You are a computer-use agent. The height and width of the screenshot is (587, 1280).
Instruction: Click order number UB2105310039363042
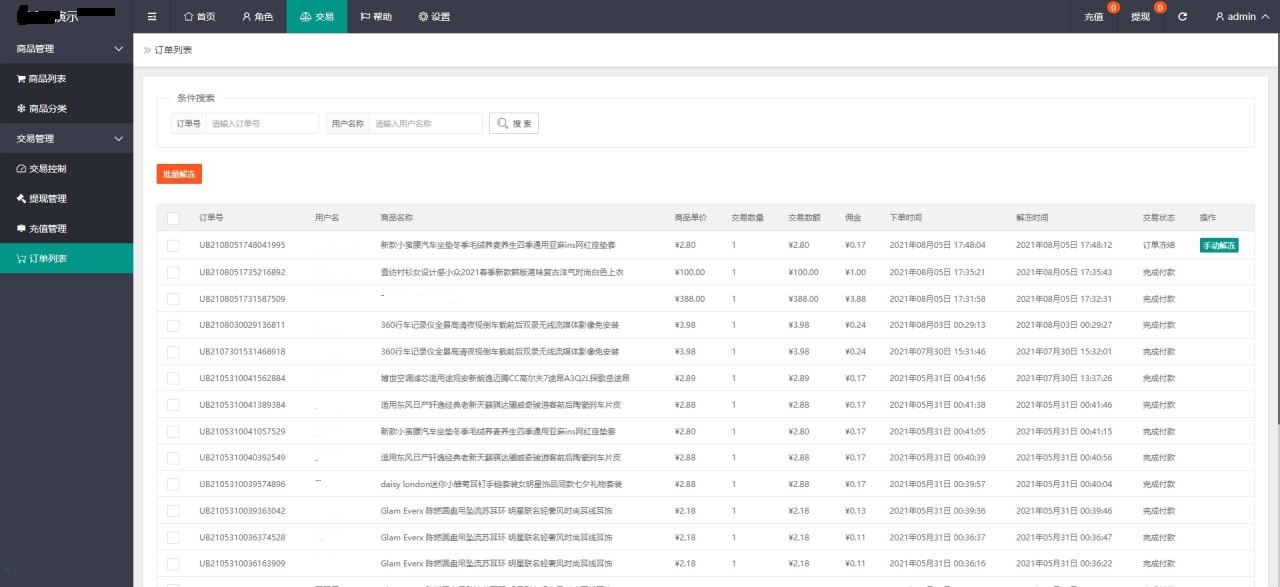[242, 511]
